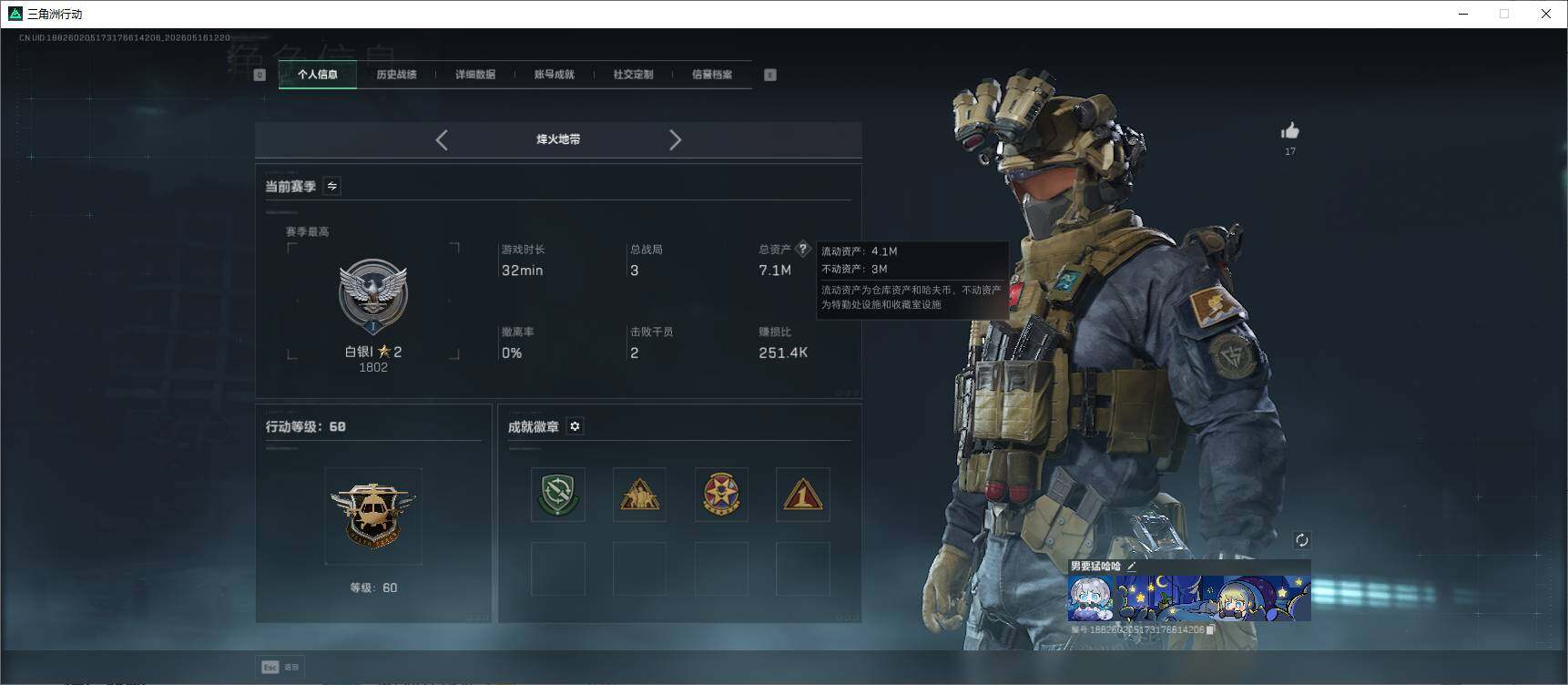Click the E key next-tab icon
This screenshot has height=685, width=1568.
tap(770, 75)
